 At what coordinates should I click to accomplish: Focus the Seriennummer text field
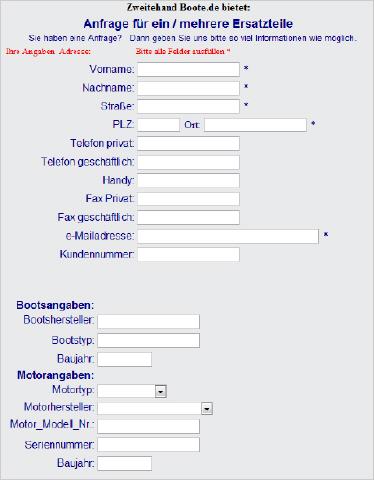coord(148,445)
